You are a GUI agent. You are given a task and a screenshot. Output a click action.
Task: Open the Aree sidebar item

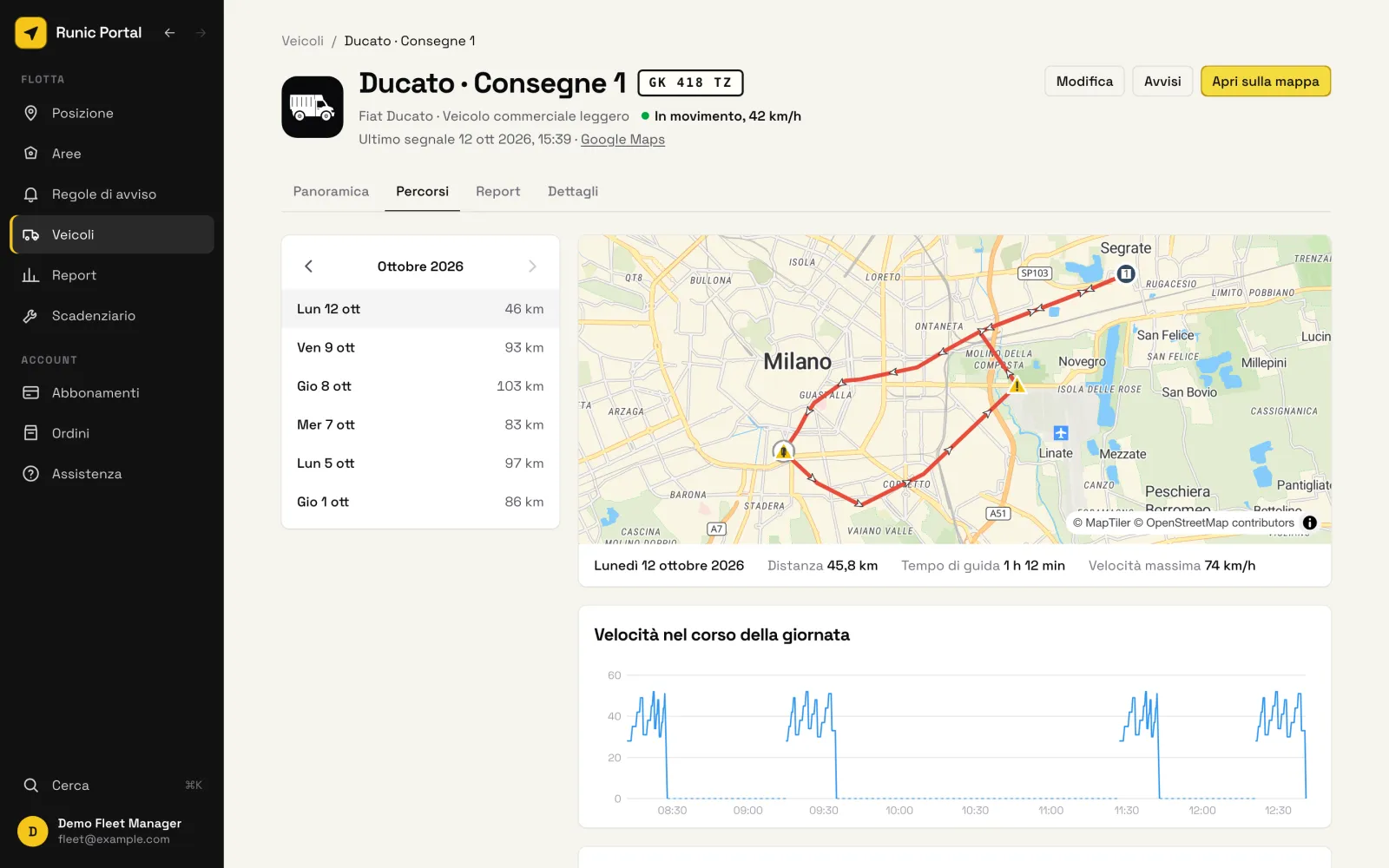pyautogui.click(x=112, y=154)
